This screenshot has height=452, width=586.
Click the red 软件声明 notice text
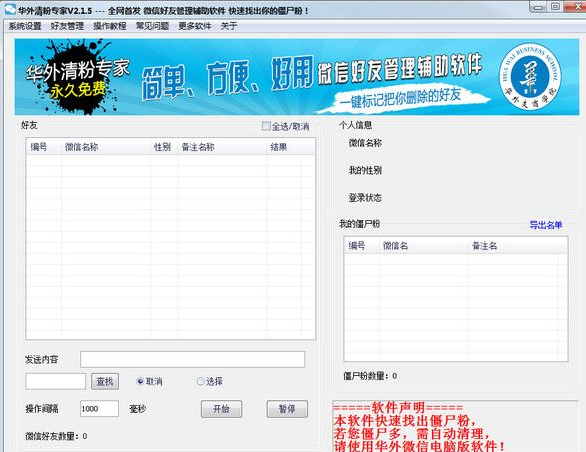(419, 427)
